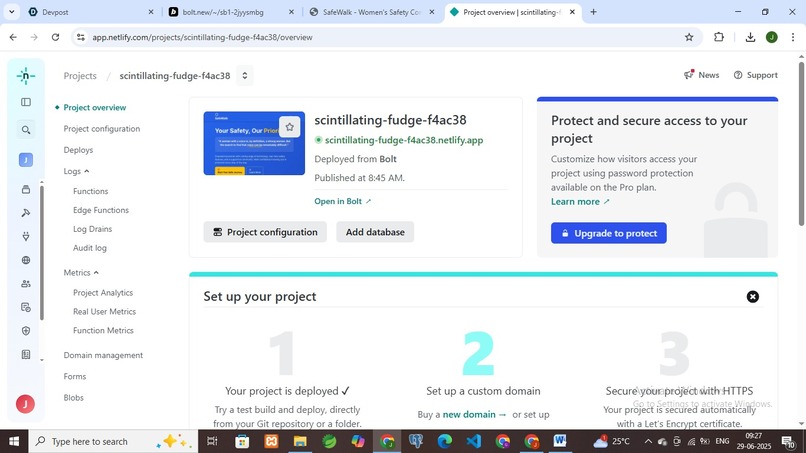The image size is (806, 453).
Task: Open the building billing icon in sidebar
Action: (x=26, y=355)
